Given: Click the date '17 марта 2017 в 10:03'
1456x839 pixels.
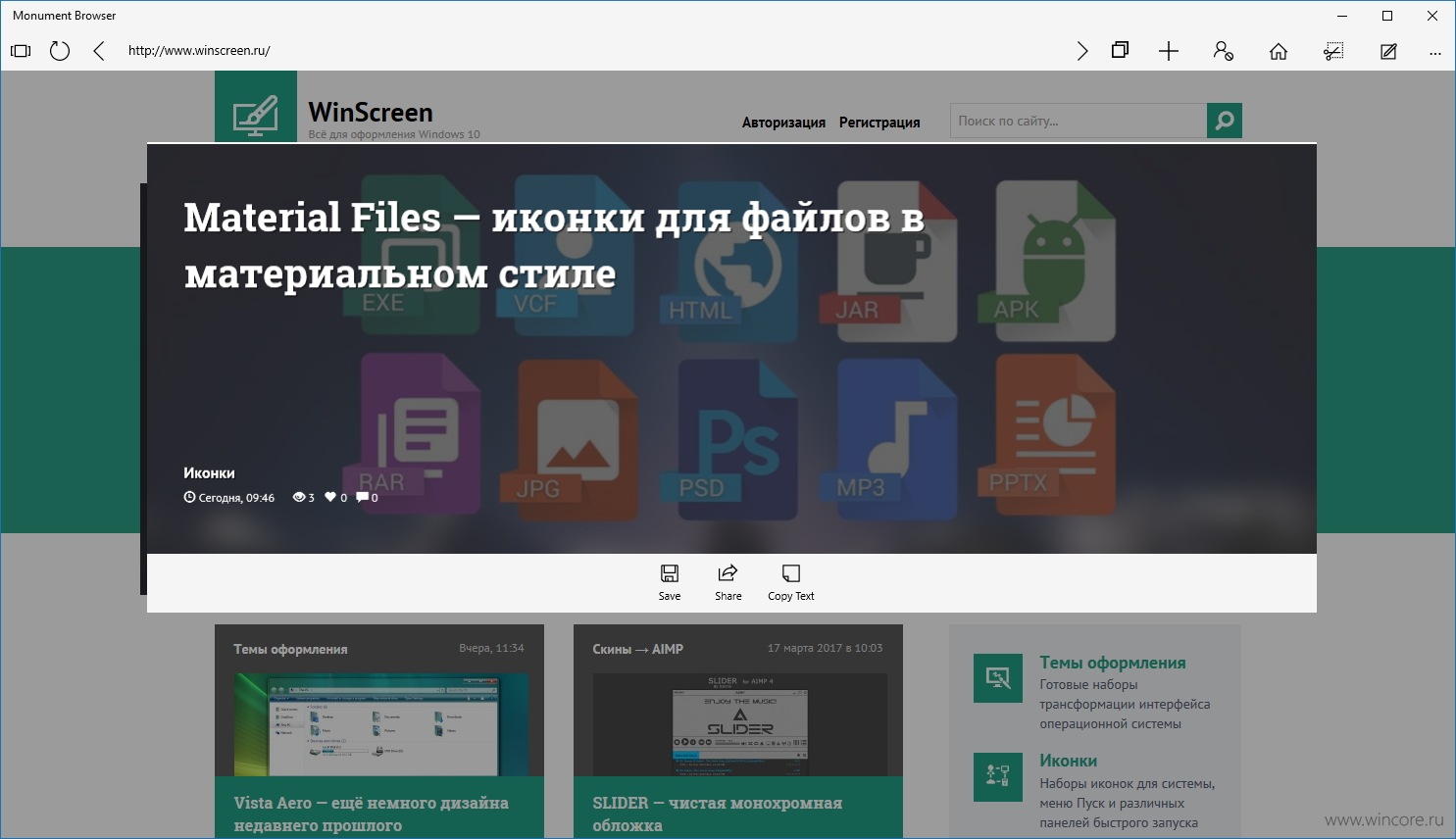Looking at the screenshot, I should (x=825, y=648).
